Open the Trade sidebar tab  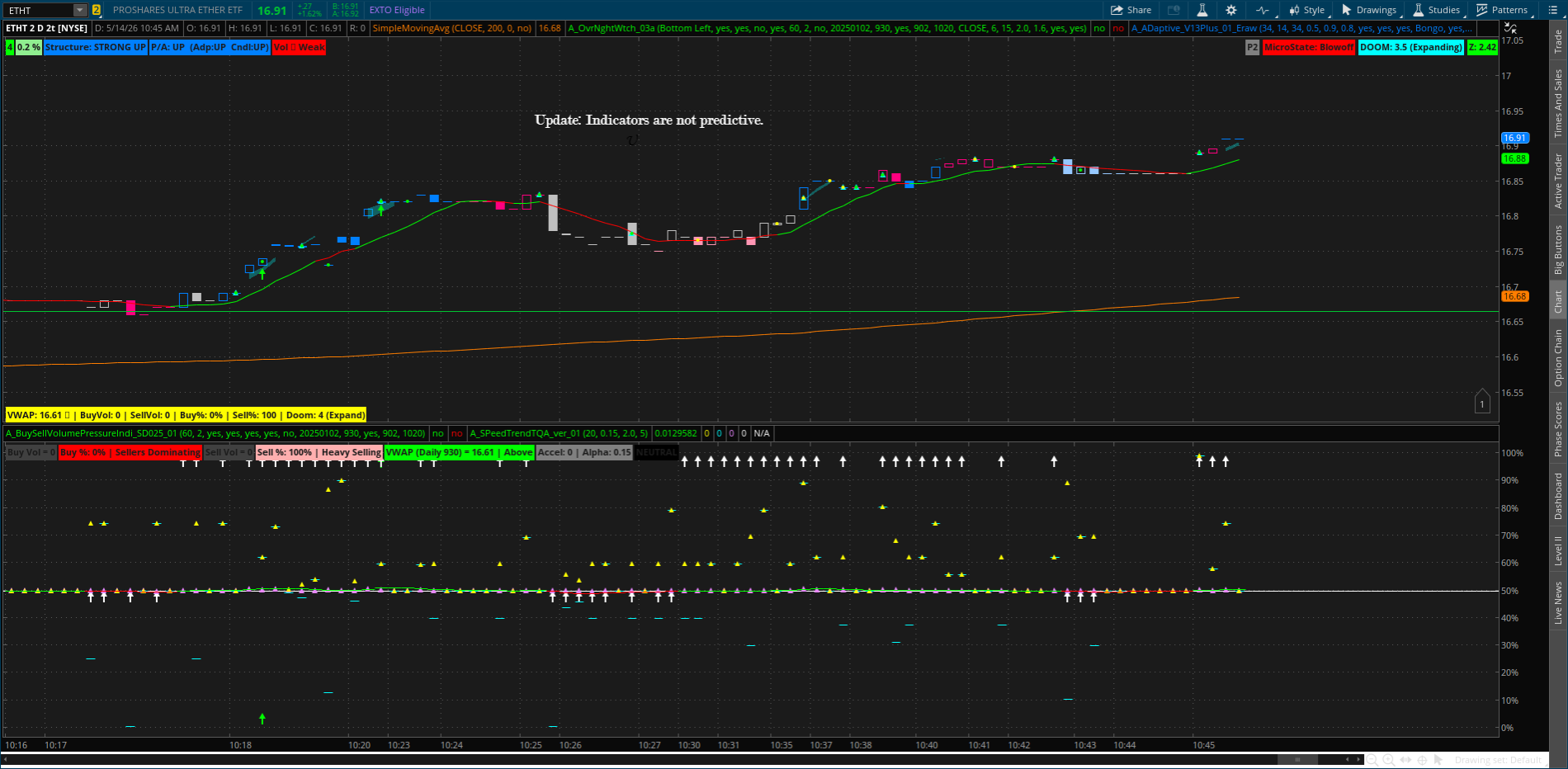coord(1558,42)
